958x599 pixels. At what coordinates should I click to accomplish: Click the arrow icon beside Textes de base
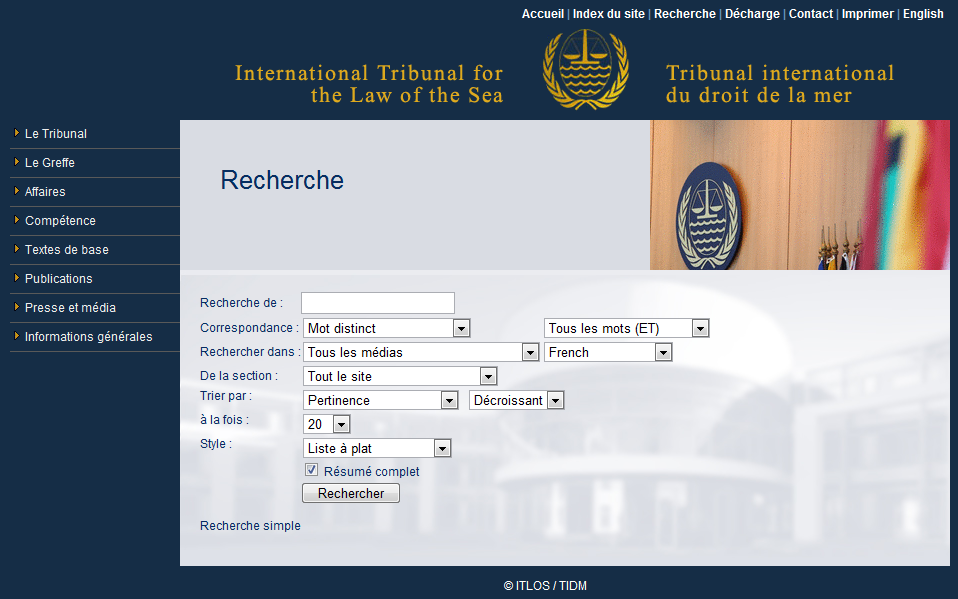coord(17,249)
